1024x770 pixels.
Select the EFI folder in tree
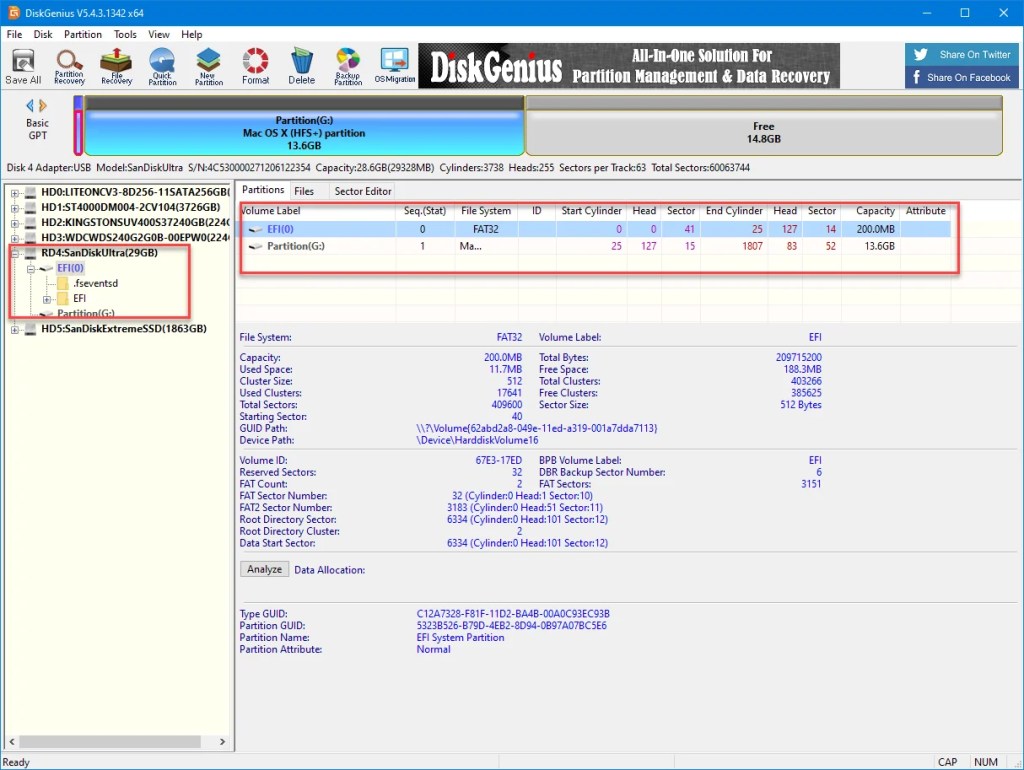coord(79,298)
